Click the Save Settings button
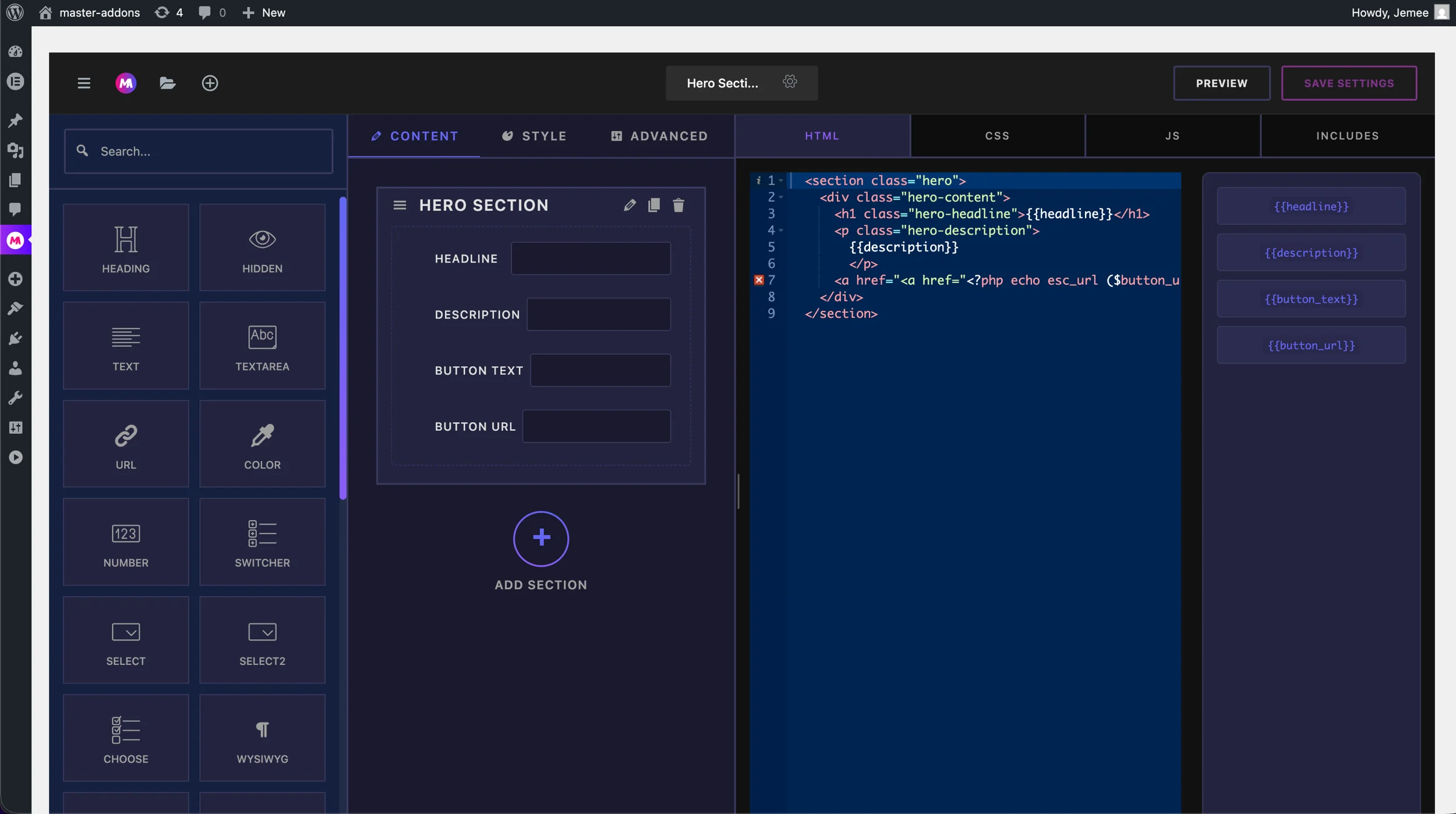 (1349, 83)
